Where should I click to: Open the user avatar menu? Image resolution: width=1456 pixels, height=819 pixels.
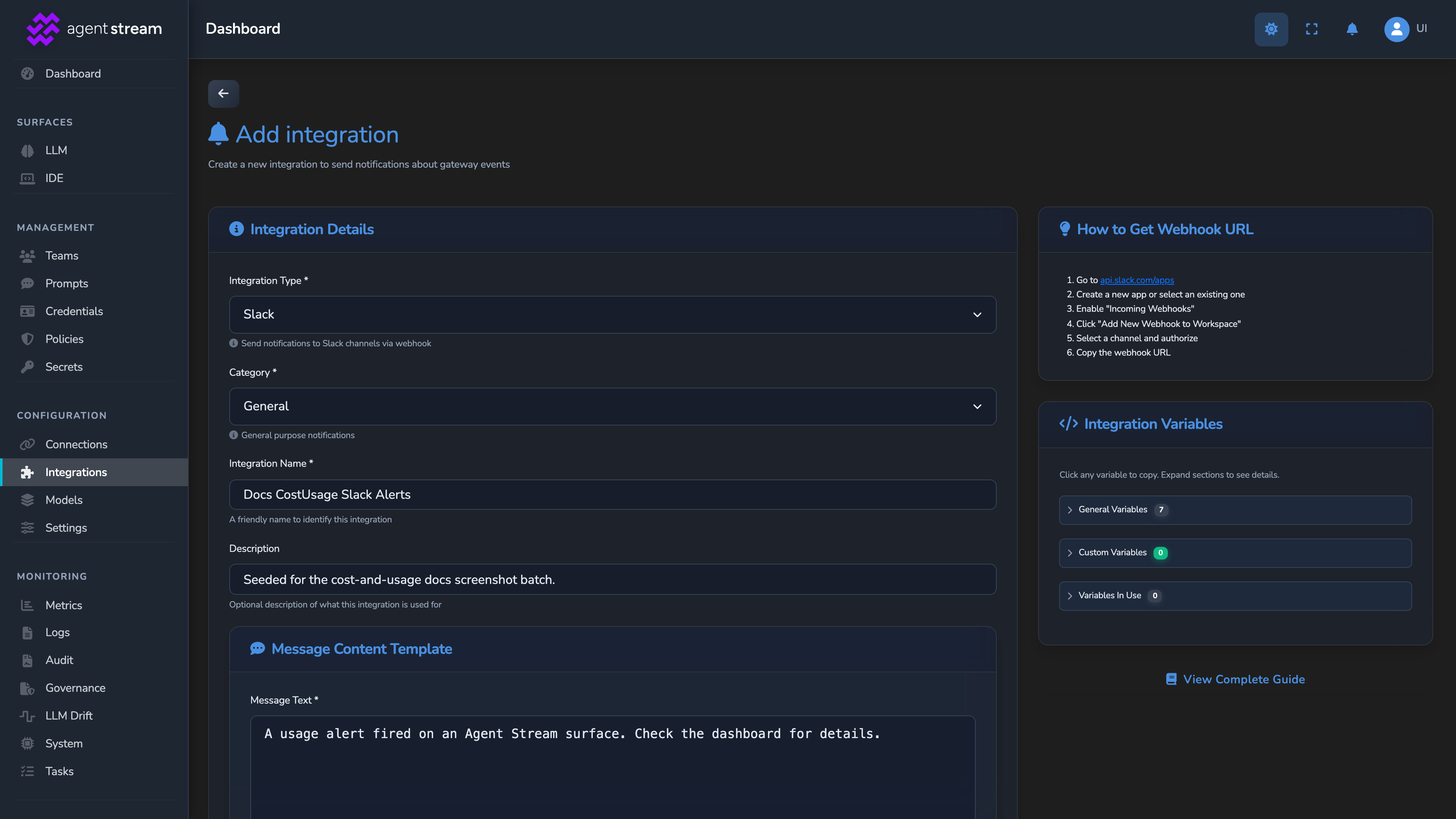[x=1396, y=29]
